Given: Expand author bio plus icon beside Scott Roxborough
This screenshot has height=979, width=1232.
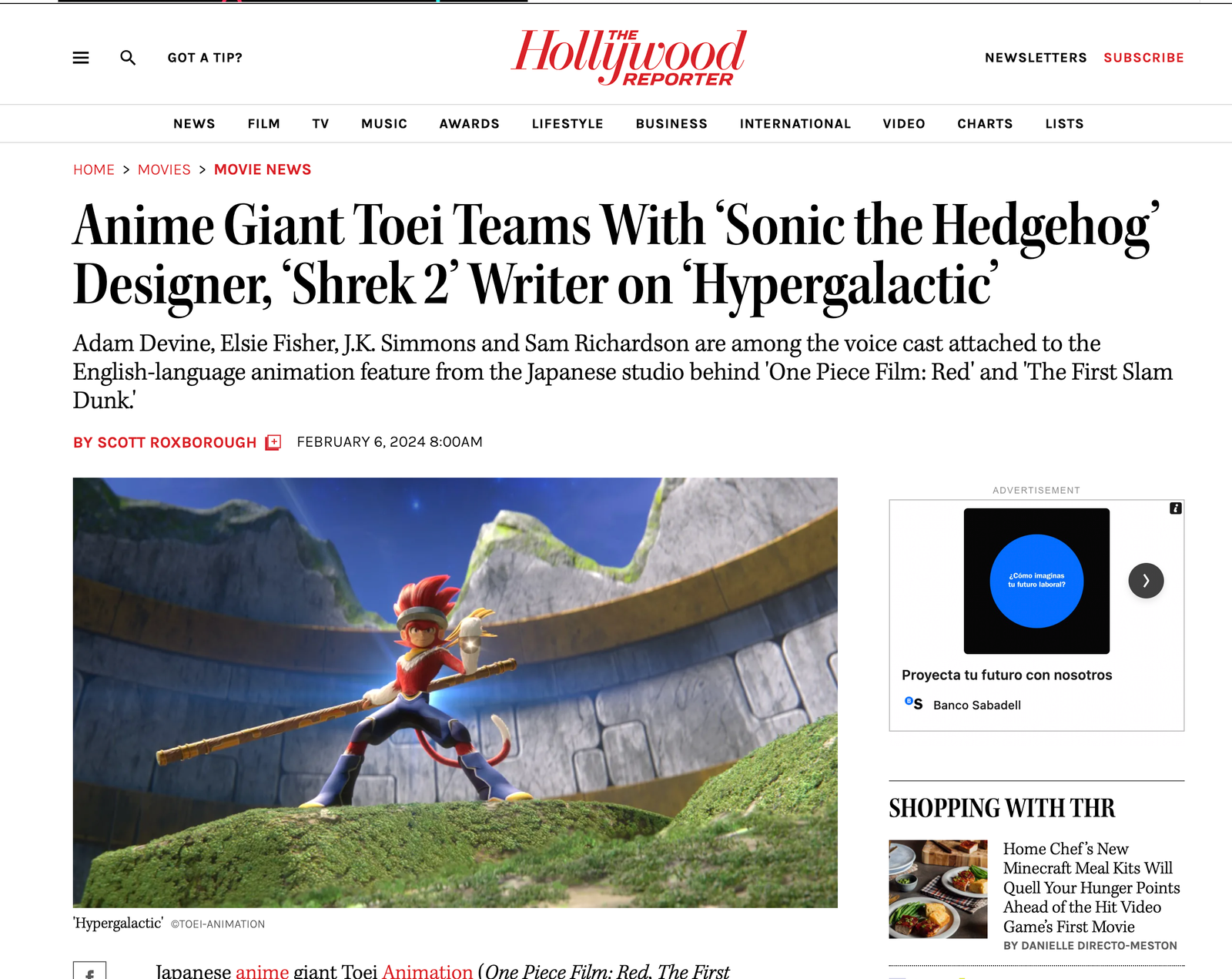Looking at the screenshot, I should coord(273,442).
